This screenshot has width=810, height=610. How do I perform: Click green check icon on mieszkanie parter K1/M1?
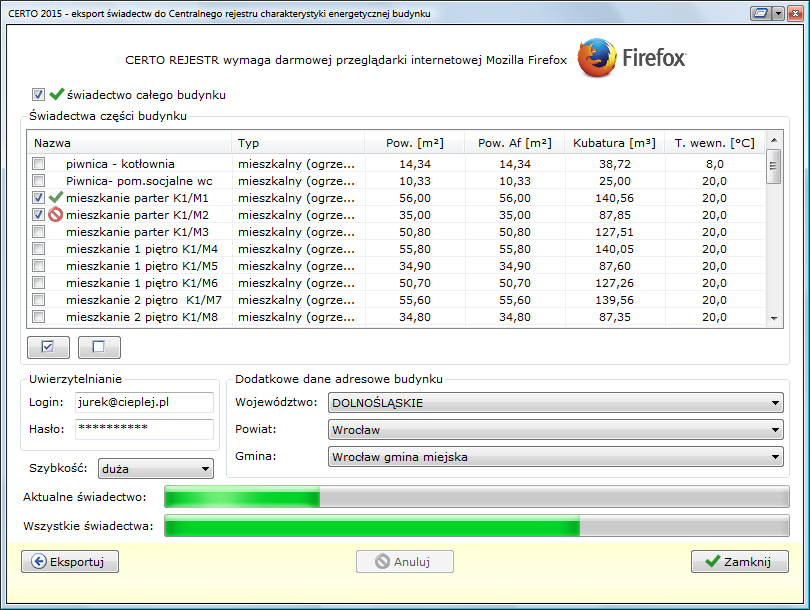pyautogui.click(x=55, y=197)
